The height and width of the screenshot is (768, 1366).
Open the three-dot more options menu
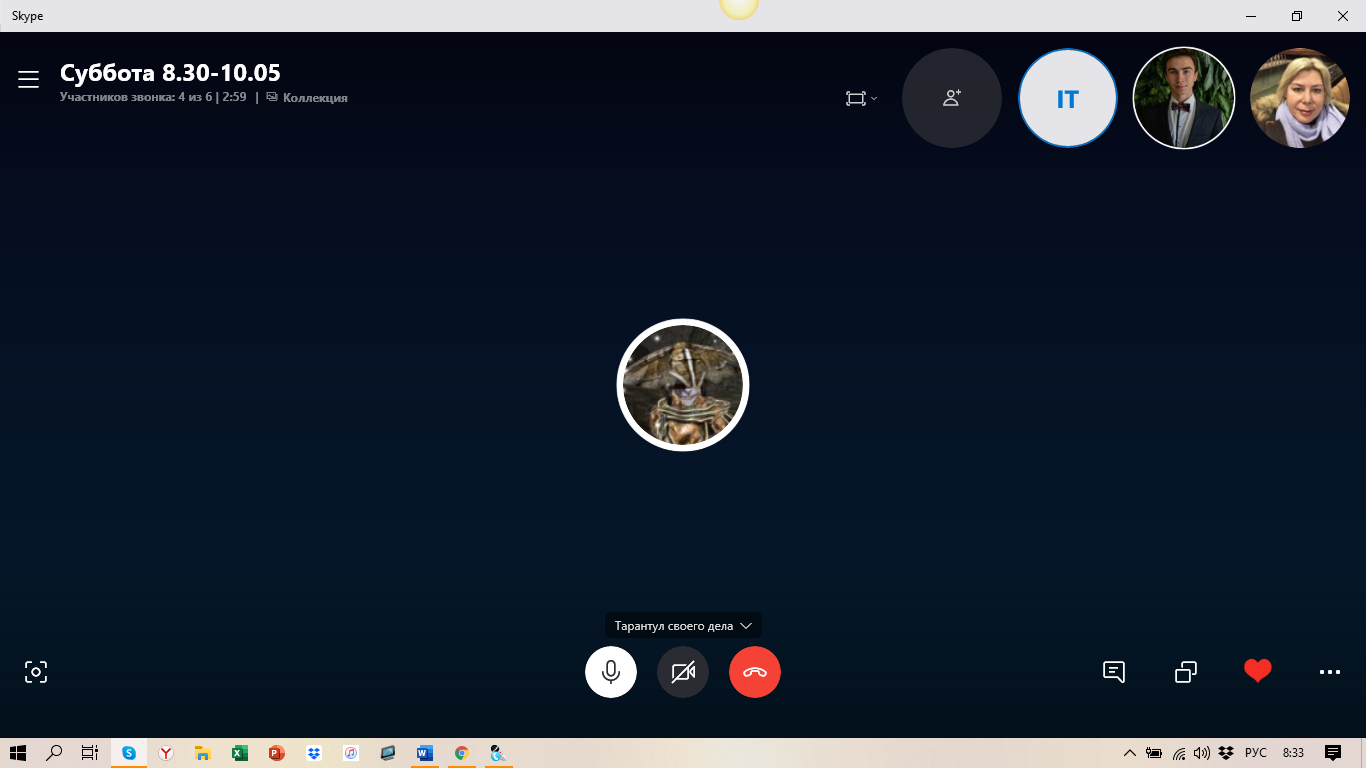click(1329, 672)
